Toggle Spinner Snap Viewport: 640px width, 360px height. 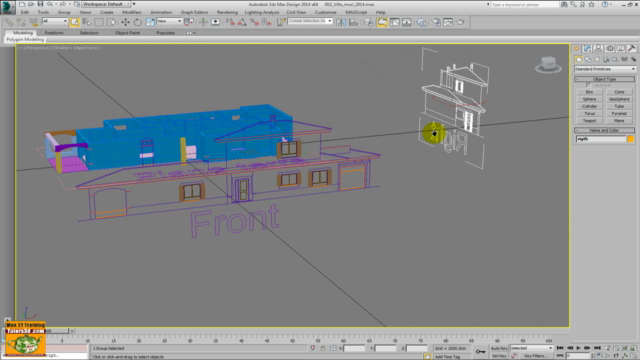pyautogui.click(x=267, y=22)
